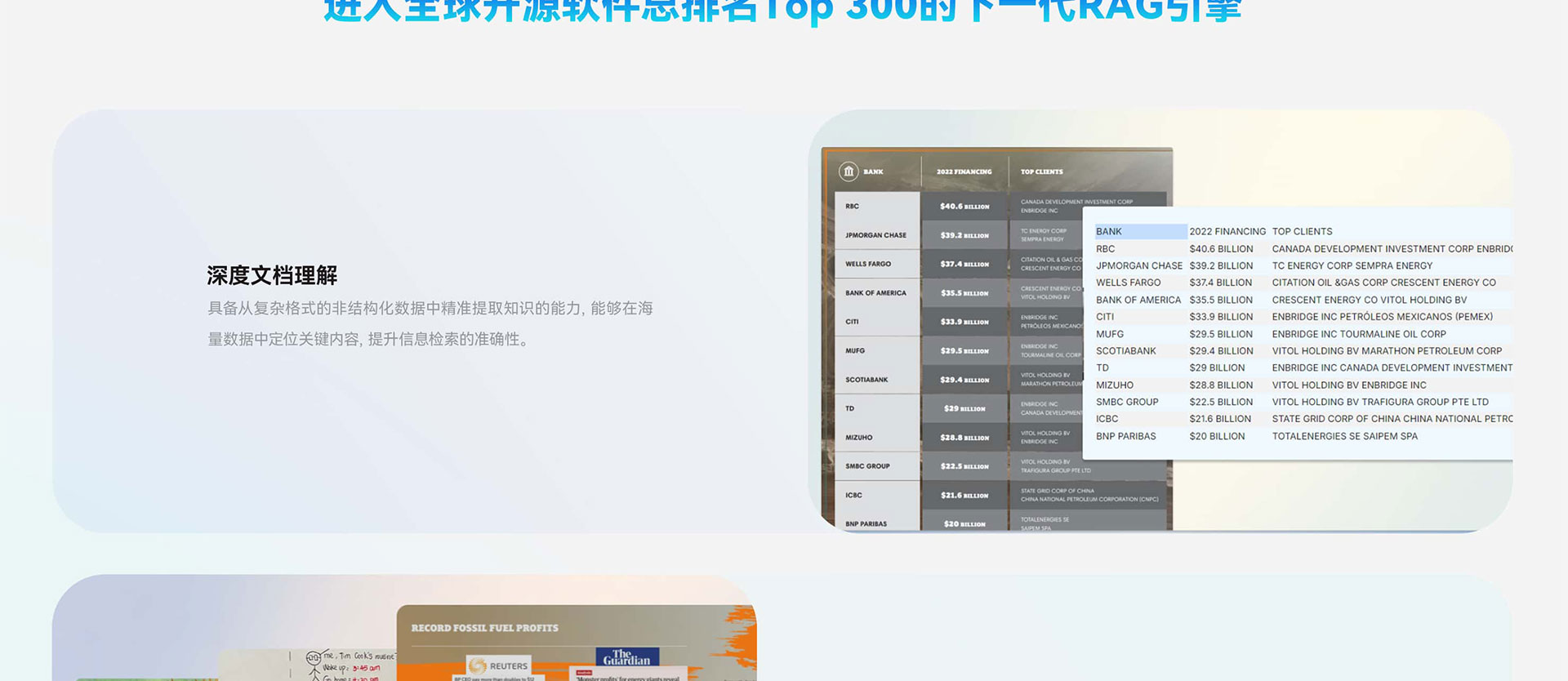Click the 深度文档理解 heading
Viewport: 1568px width, 681px height.
272,275
